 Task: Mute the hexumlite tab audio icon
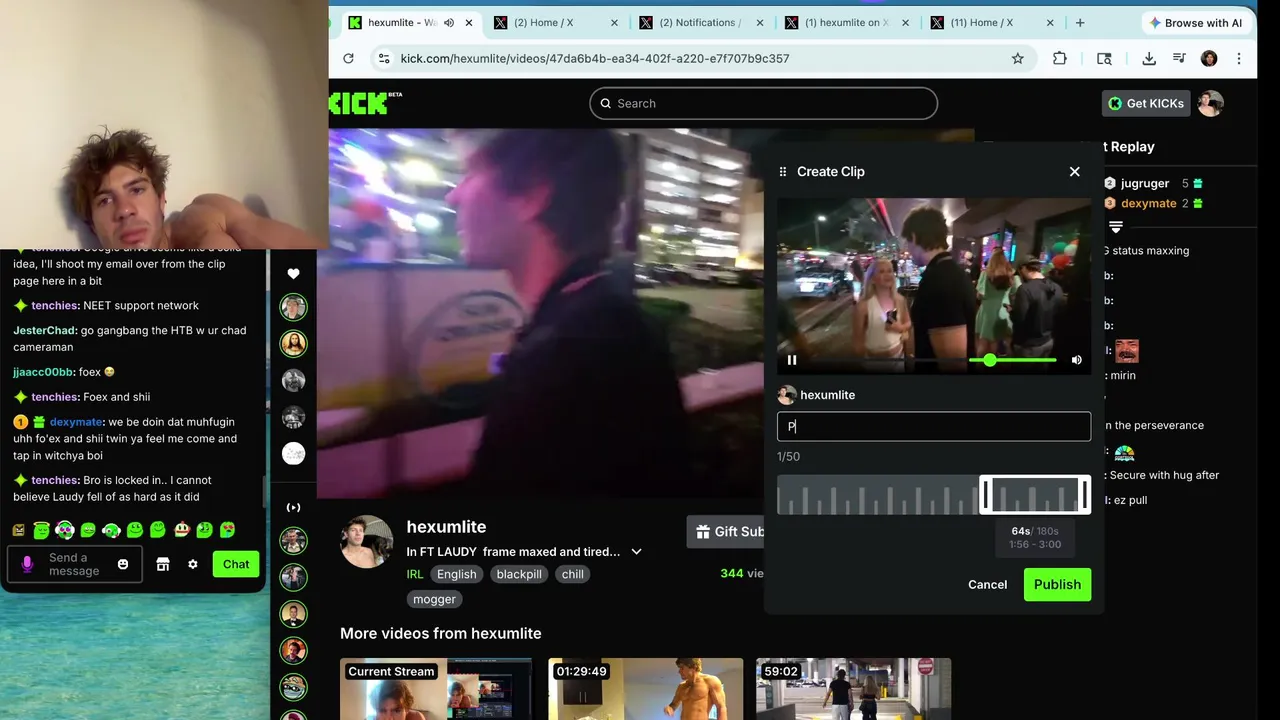coord(448,22)
